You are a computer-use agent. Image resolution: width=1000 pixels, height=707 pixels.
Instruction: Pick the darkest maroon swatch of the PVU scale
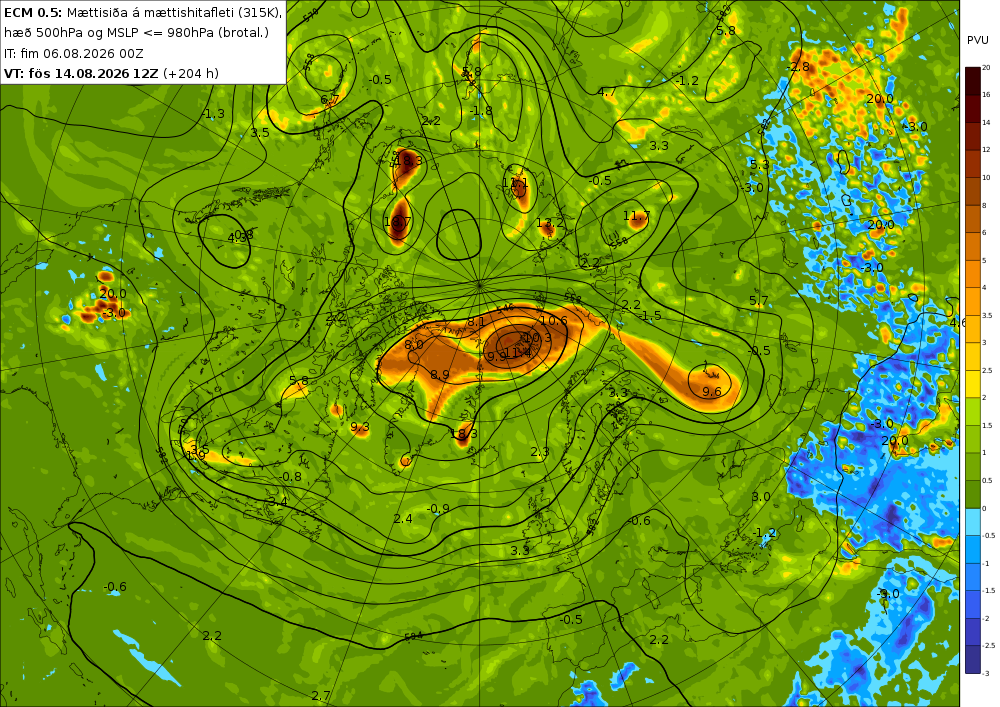pyautogui.click(x=973, y=80)
